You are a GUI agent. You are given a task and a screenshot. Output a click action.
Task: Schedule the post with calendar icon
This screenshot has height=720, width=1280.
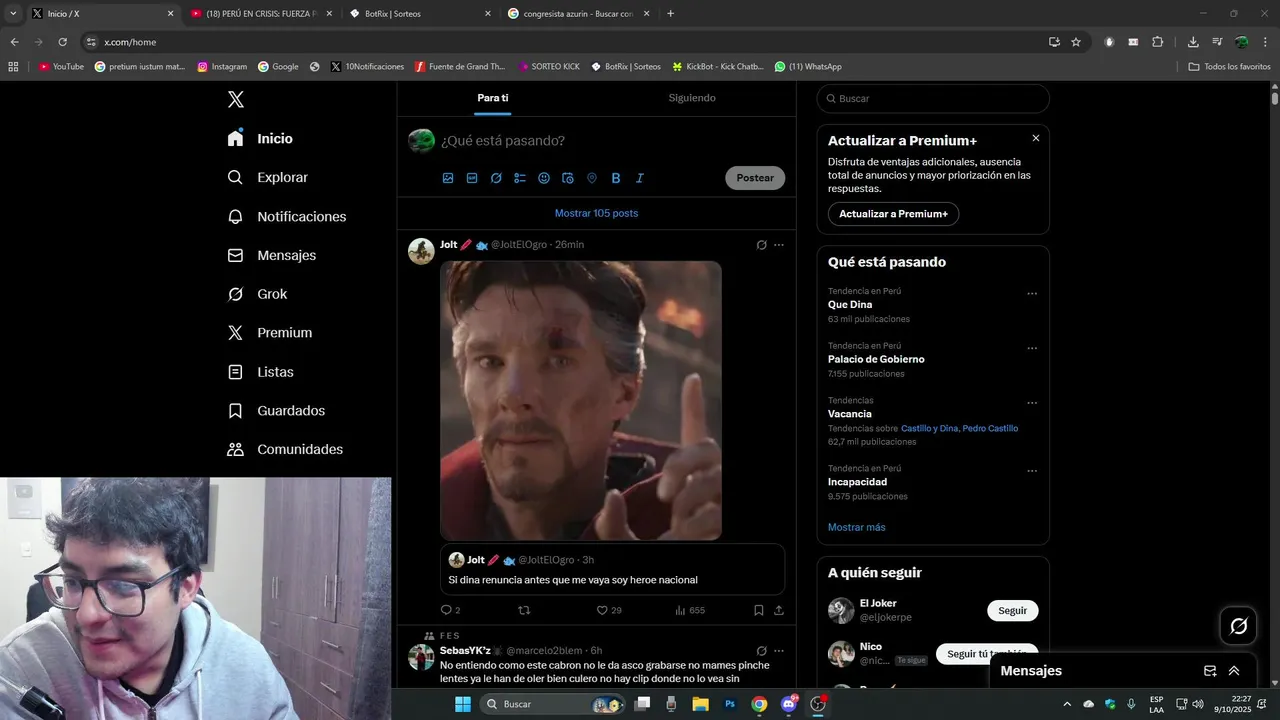[568, 178]
